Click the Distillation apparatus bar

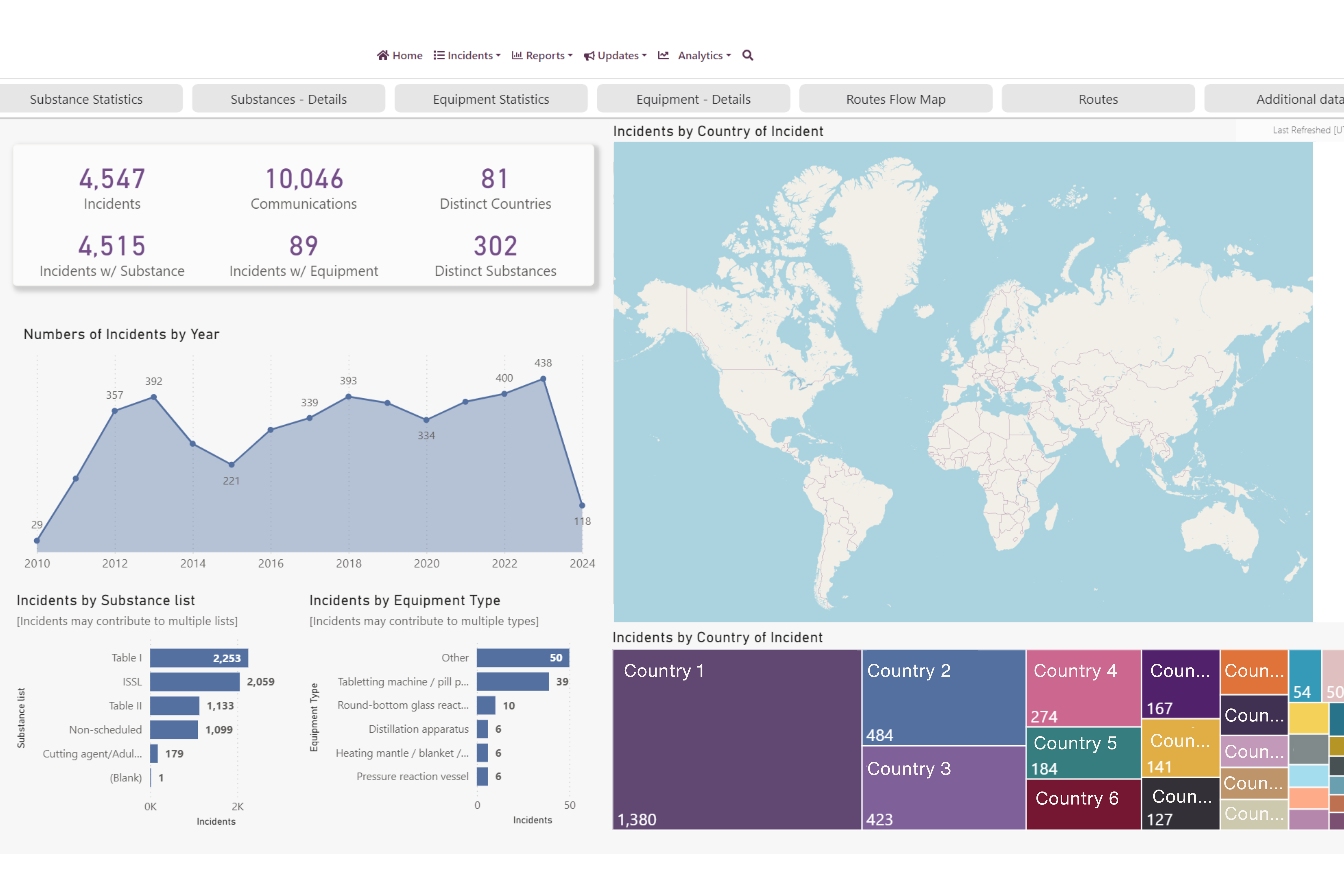point(483,729)
